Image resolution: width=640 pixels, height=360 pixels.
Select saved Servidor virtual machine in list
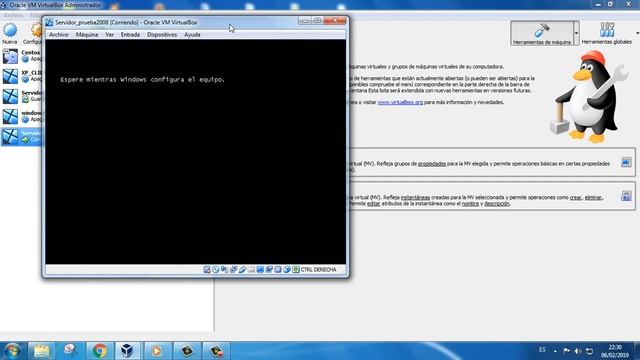21,96
